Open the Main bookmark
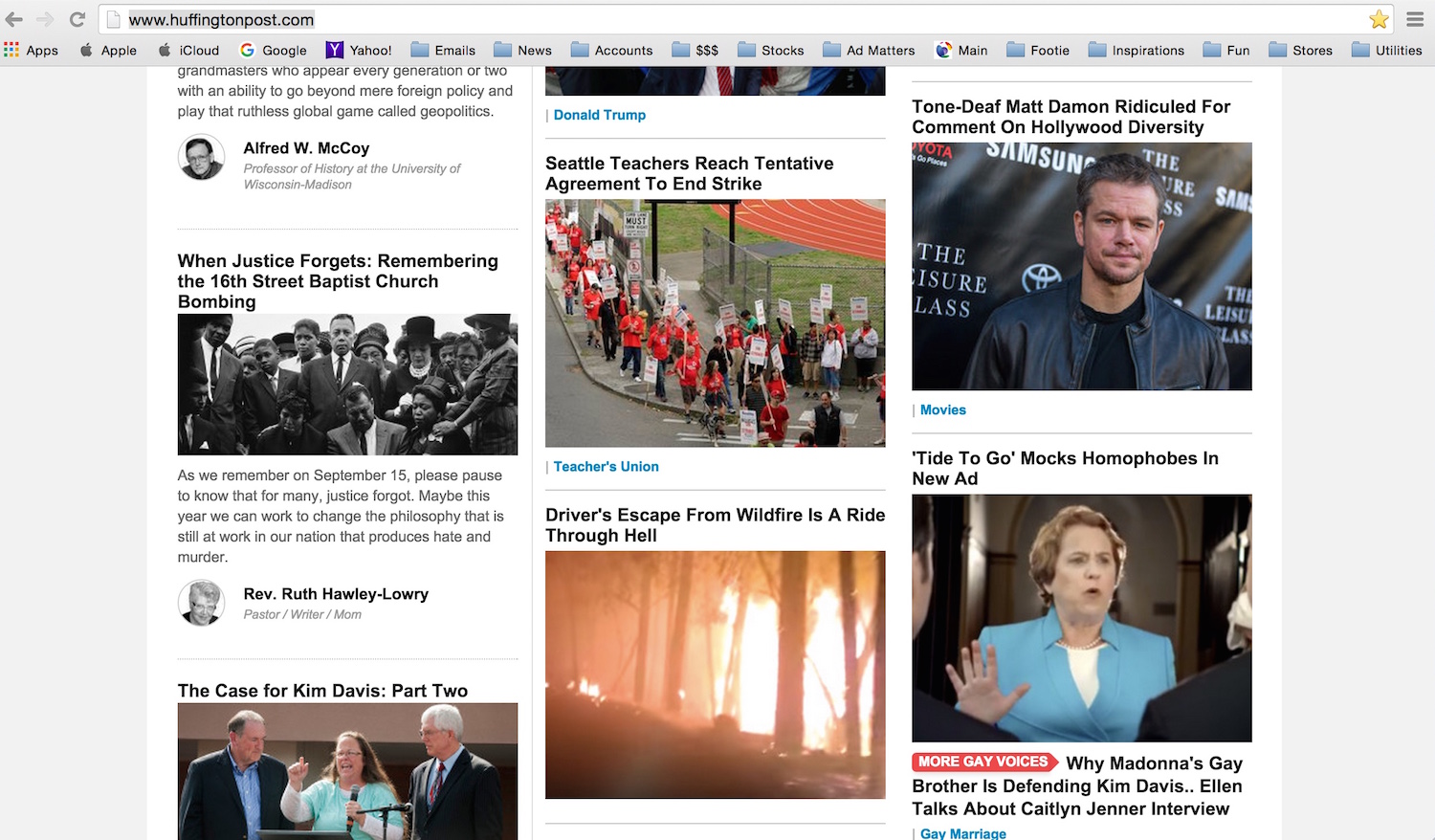 [961, 50]
